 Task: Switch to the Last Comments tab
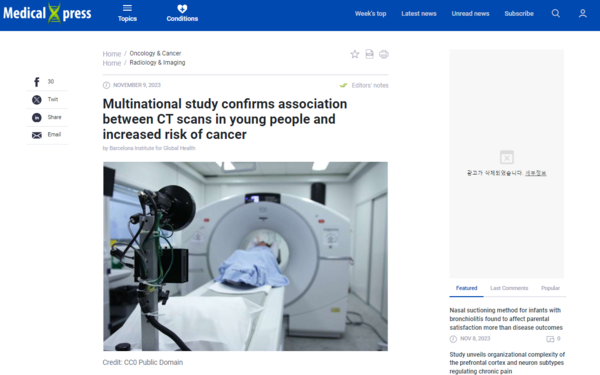(x=509, y=288)
